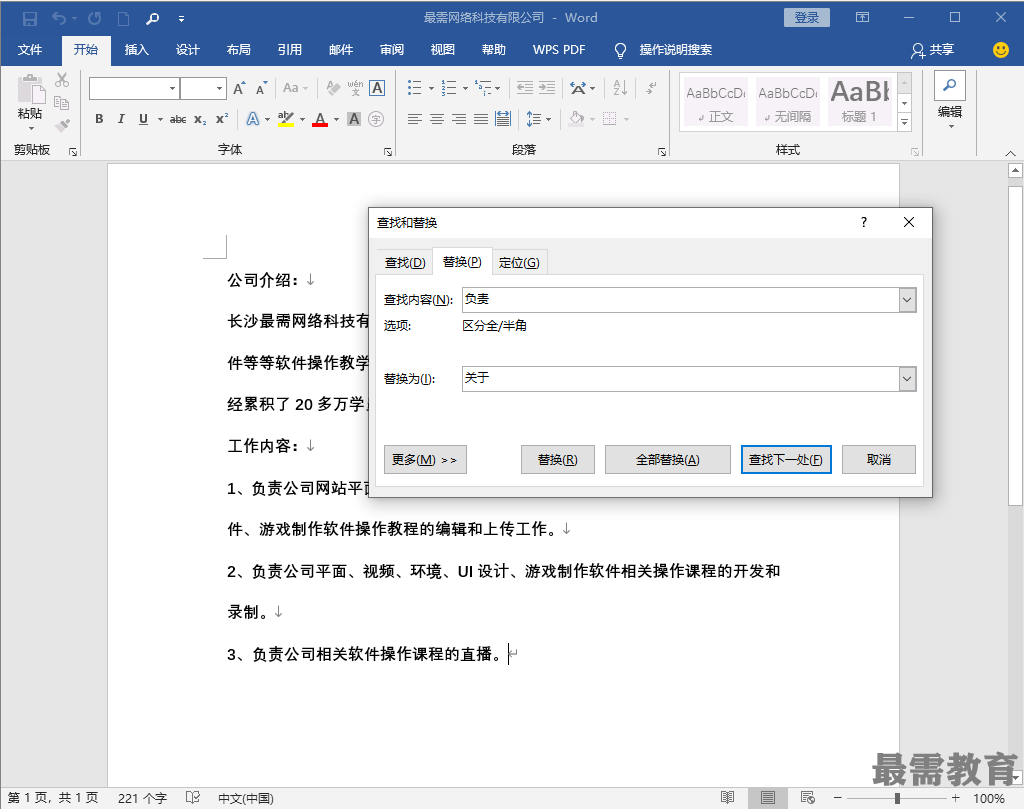Click the phonetic guide wén icon
Viewport: 1024px width, 809px height.
pyautogui.click(x=355, y=87)
